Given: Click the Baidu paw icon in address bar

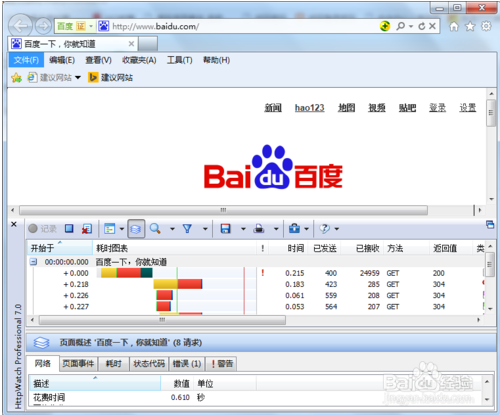Looking at the screenshot, I should click(104, 26).
